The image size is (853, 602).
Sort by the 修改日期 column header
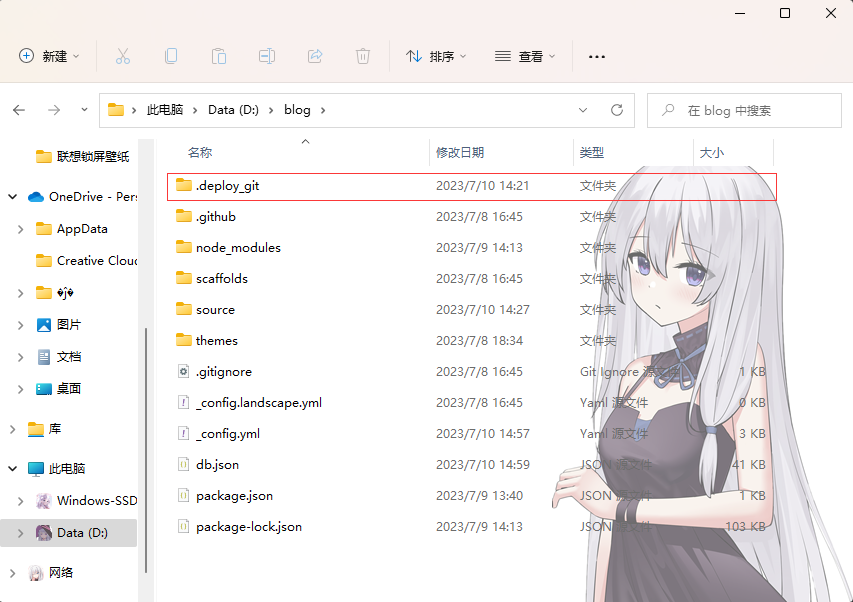(x=460, y=152)
